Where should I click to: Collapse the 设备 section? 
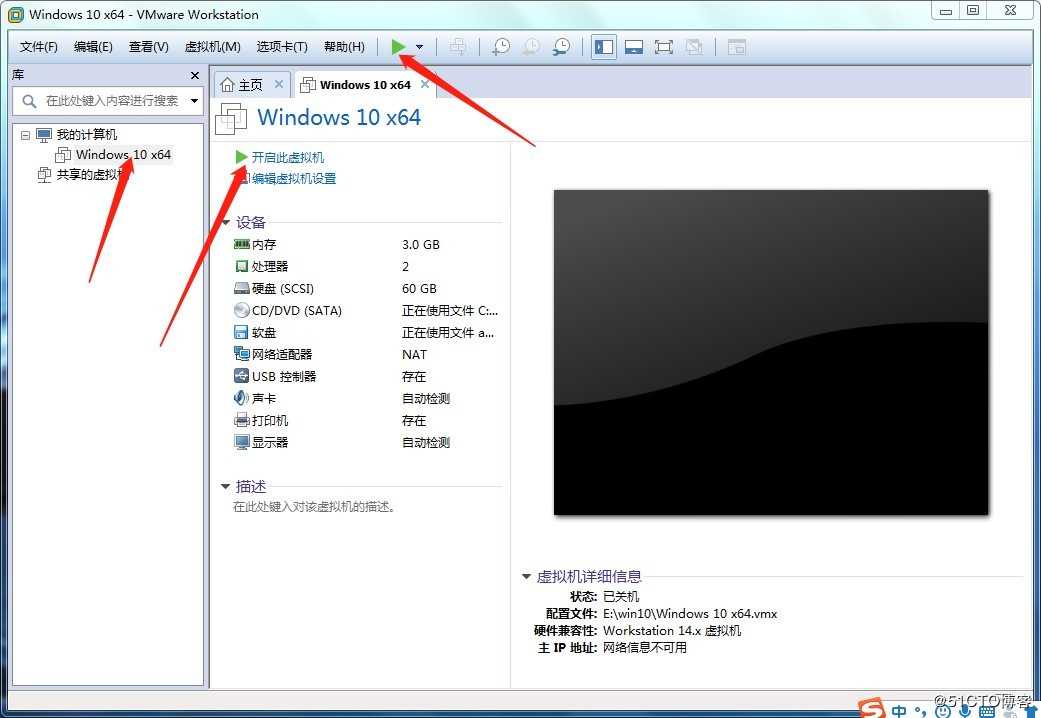tap(226, 223)
